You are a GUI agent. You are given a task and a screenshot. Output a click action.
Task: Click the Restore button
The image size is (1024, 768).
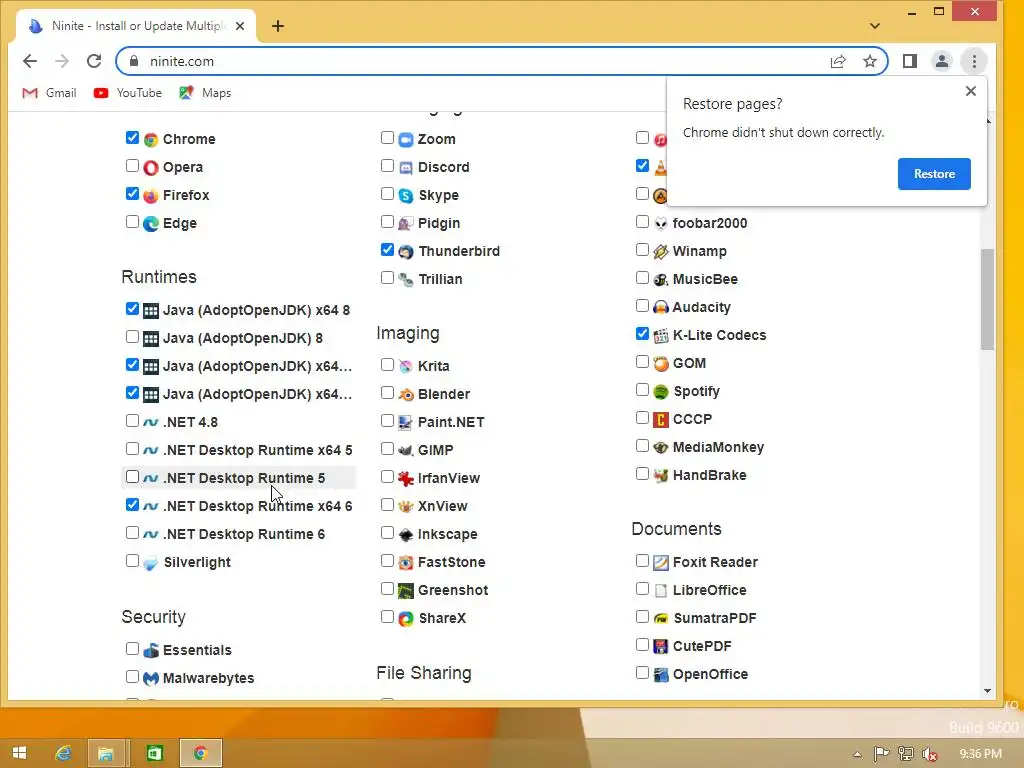pyautogui.click(x=934, y=174)
